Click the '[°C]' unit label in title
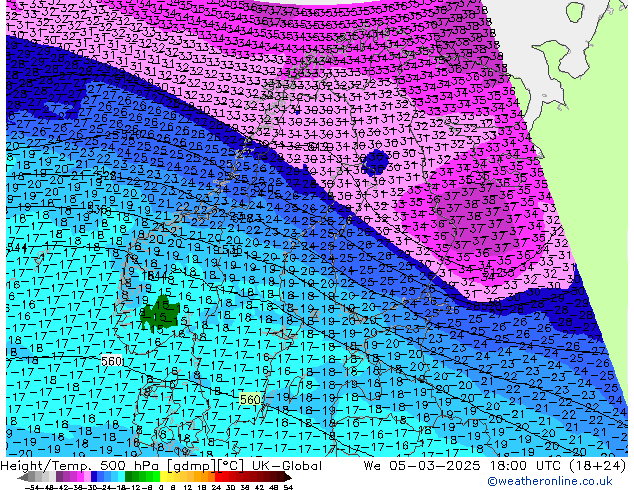Image resolution: width=634 pixels, height=490 pixels. tap(229, 466)
